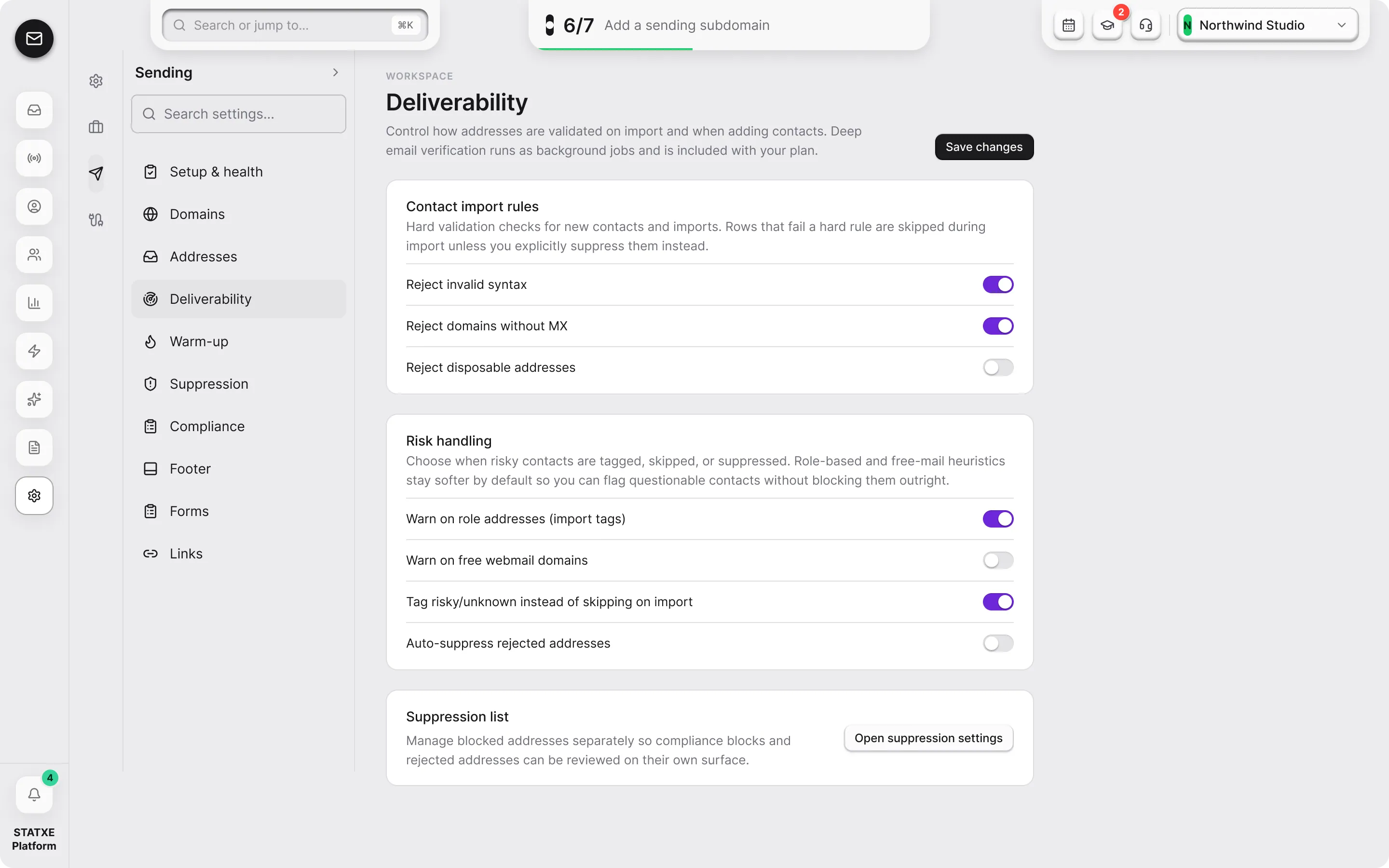Enable Auto-suppress rejected addresses
The width and height of the screenshot is (1389, 868).
coord(997,643)
